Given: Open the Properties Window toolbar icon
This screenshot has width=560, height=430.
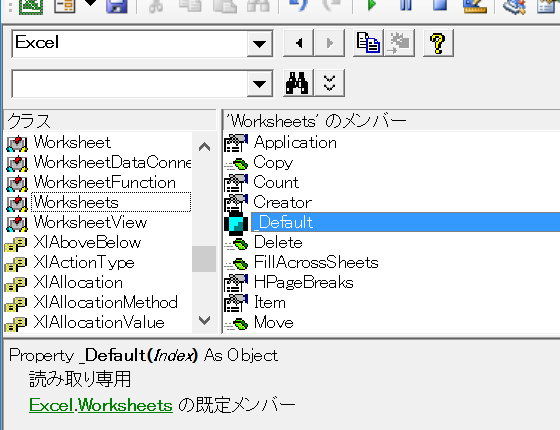Looking at the screenshot, I should coord(548,6).
